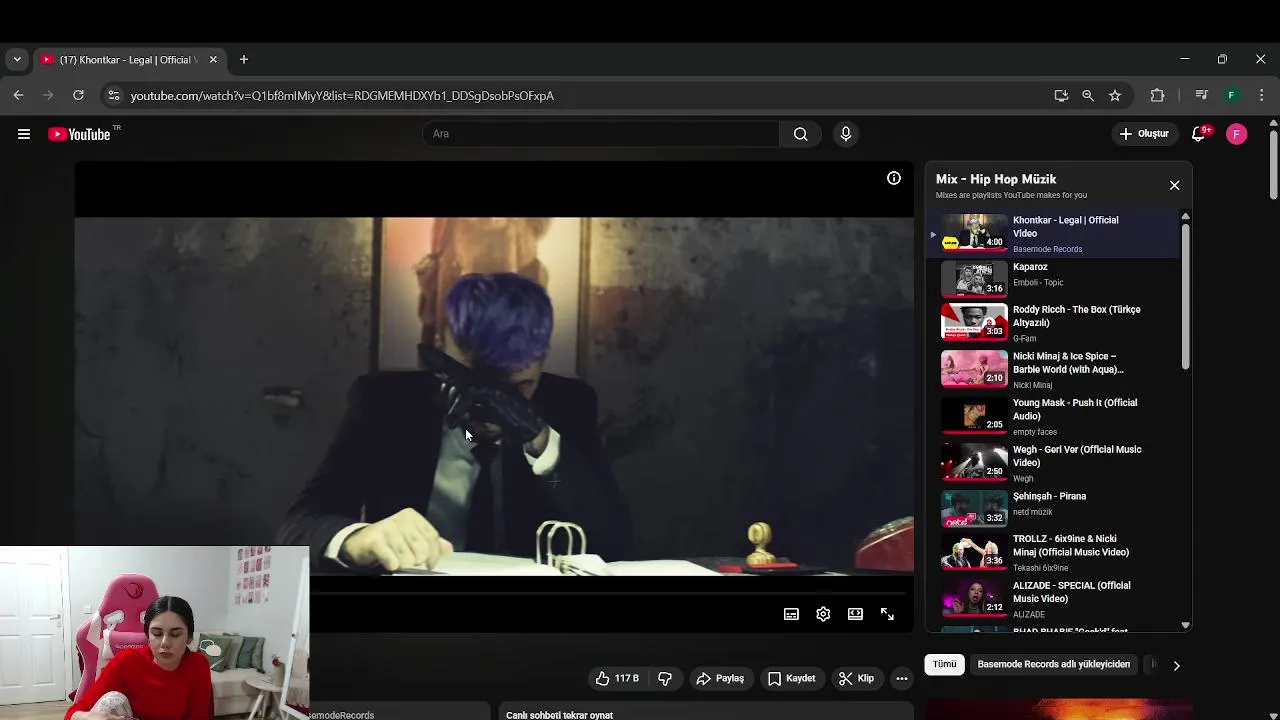Focus the Ara search field

pos(601,134)
